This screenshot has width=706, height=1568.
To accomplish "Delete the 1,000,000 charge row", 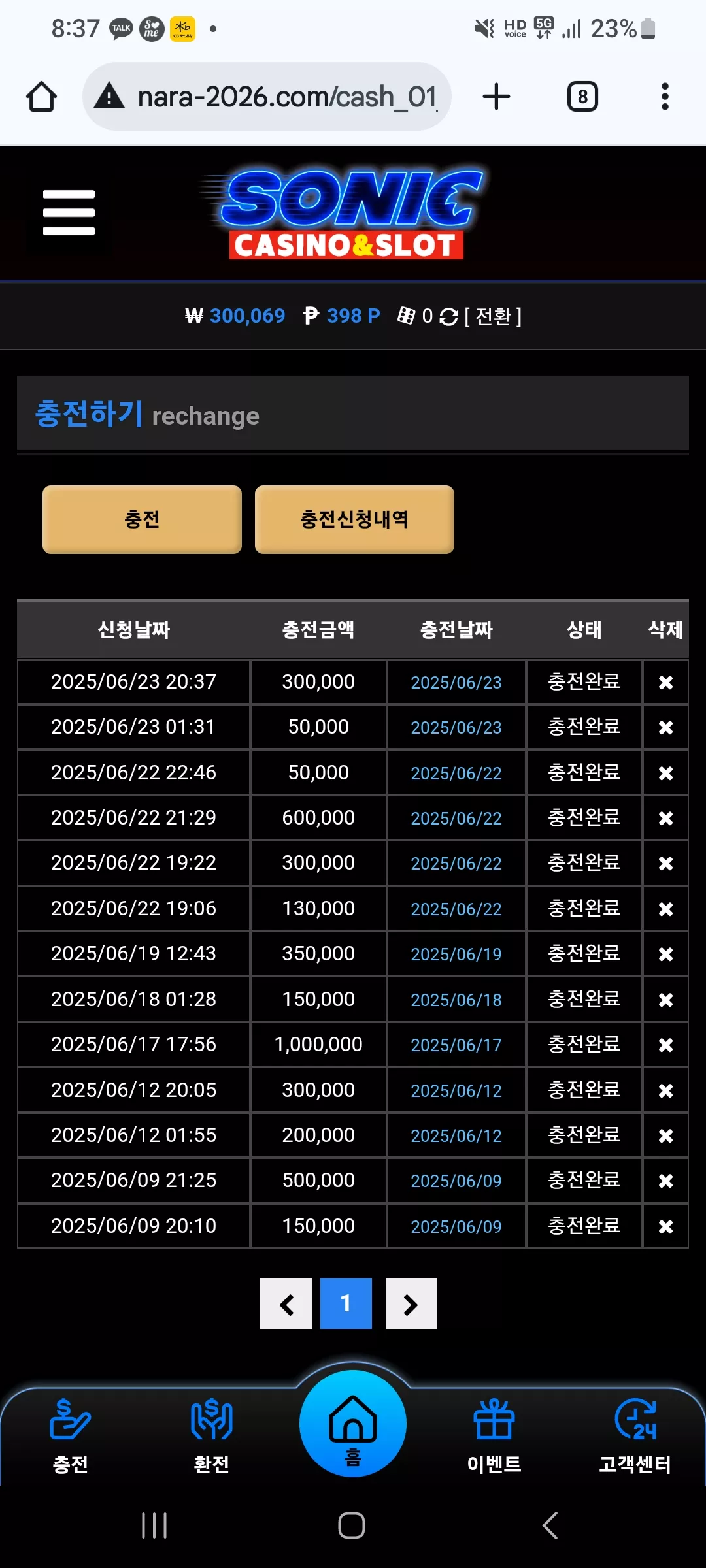I will (x=665, y=1045).
